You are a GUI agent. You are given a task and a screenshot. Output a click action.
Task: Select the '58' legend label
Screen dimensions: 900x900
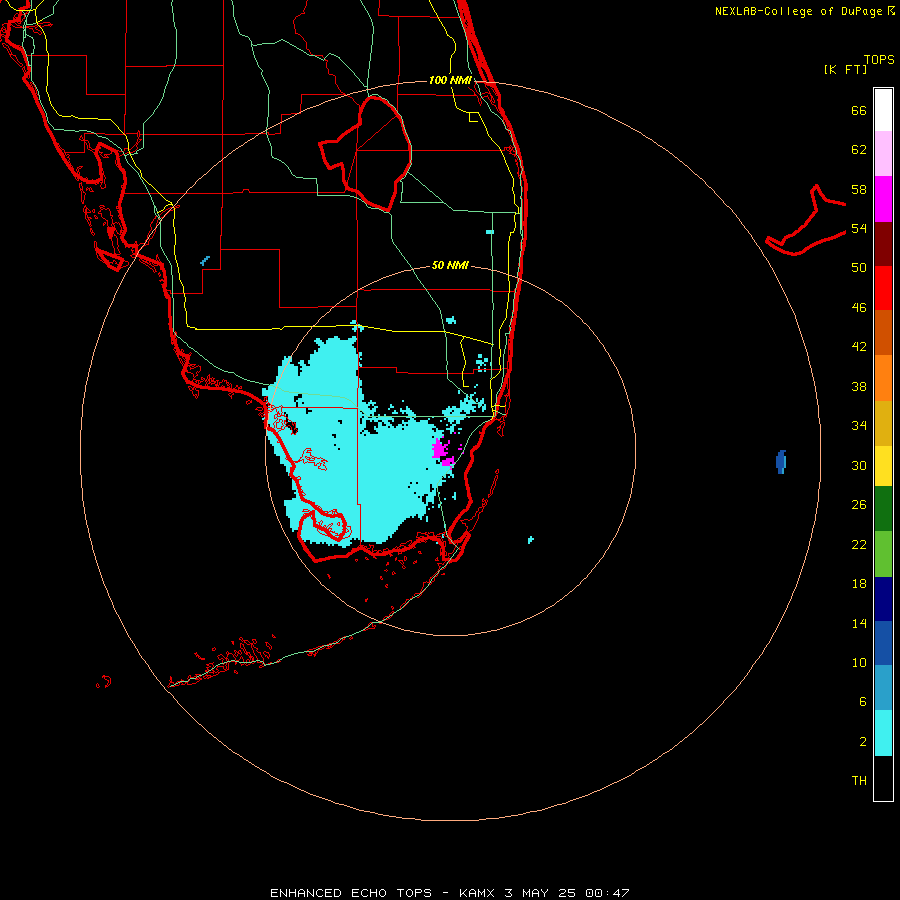(x=859, y=189)
